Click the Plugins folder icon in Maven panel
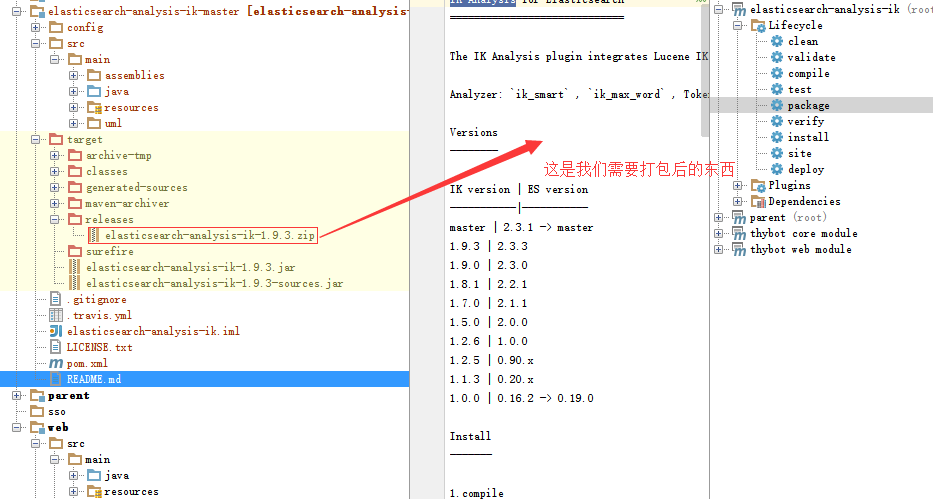 758,186
